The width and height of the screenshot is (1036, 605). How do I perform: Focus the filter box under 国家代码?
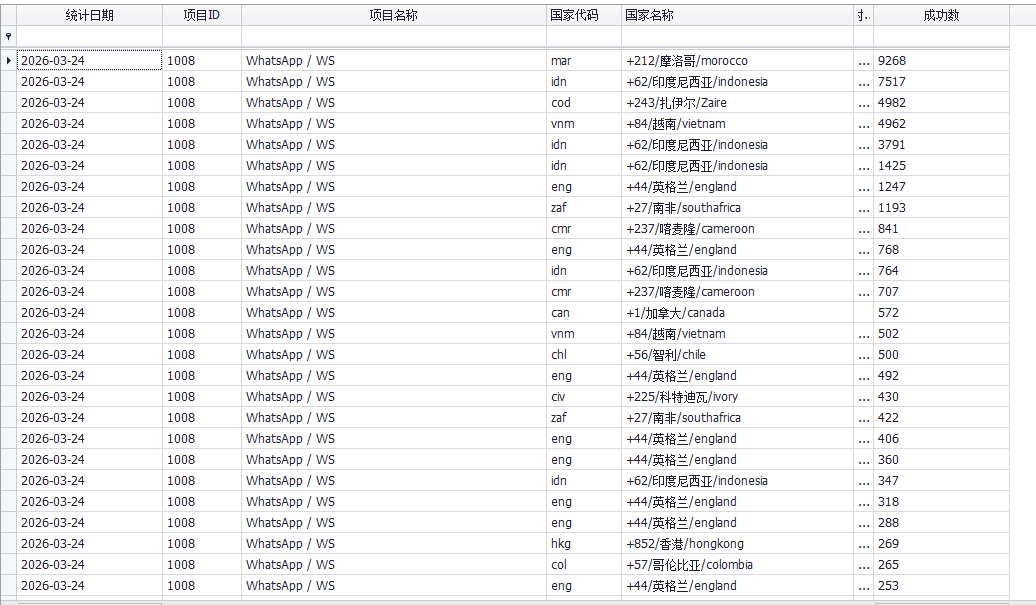pyautogui.click(x=584, y=36)
